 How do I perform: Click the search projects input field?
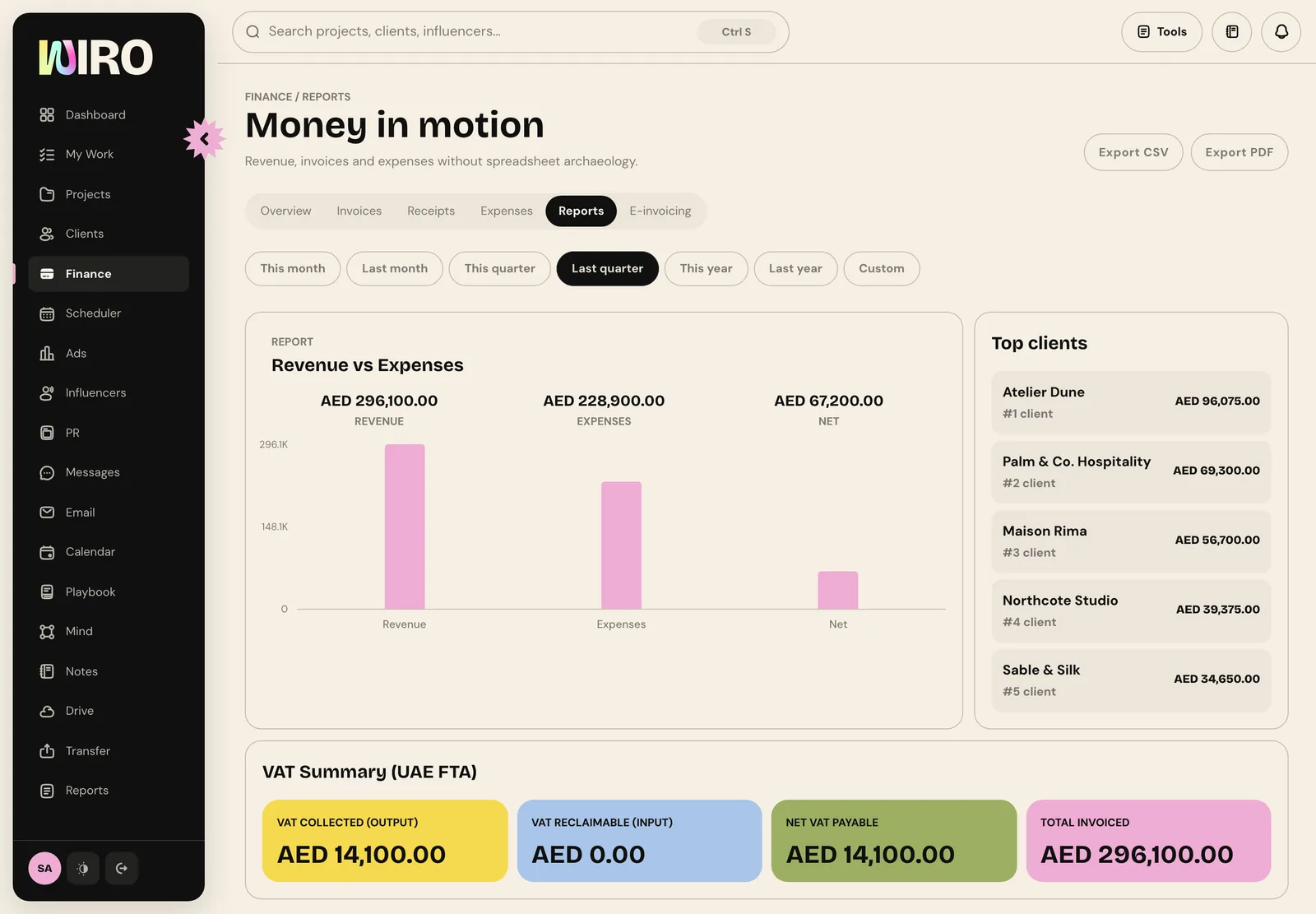510,32
